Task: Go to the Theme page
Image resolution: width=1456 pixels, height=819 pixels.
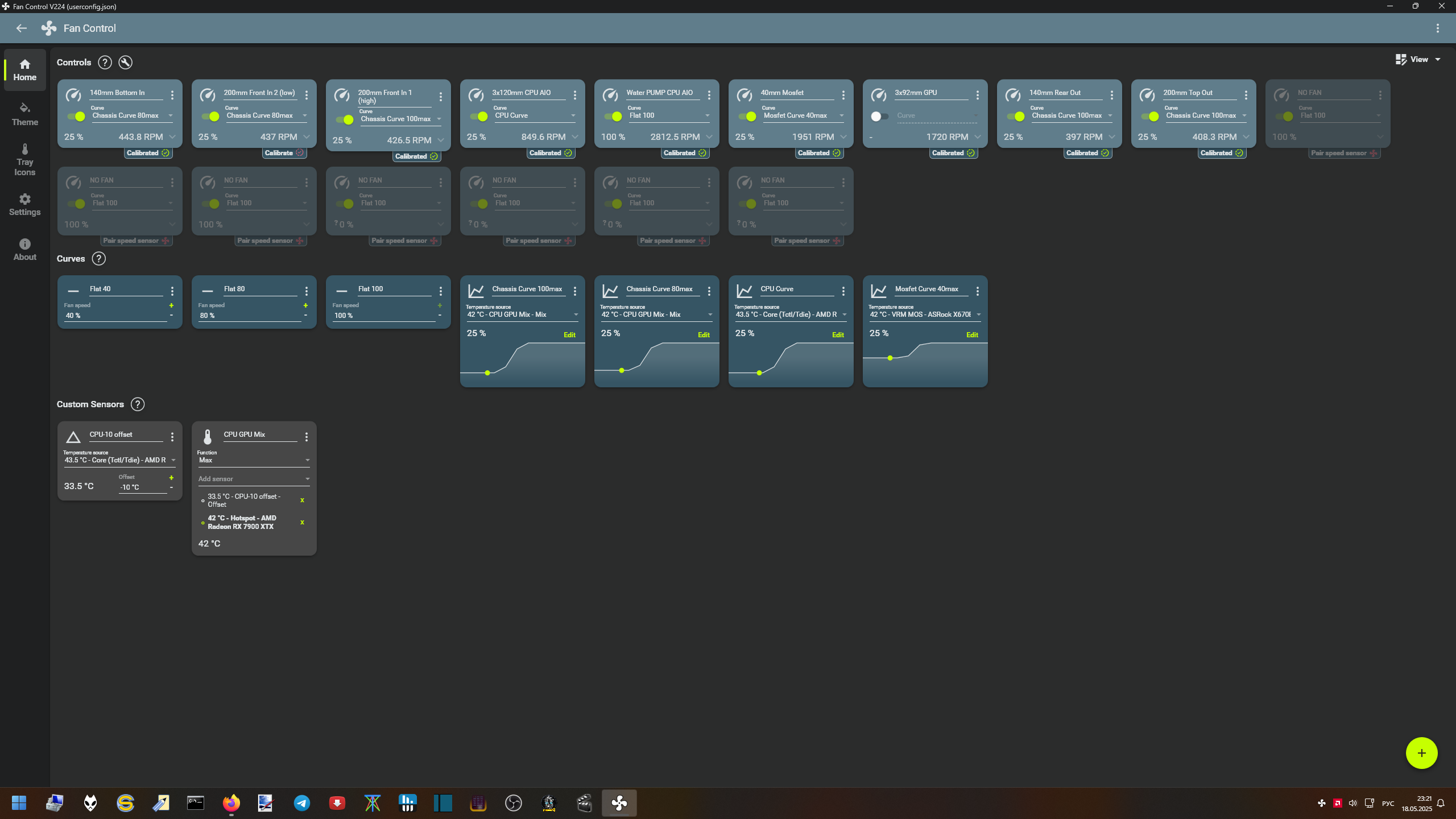Action: [x=24, y=114]
